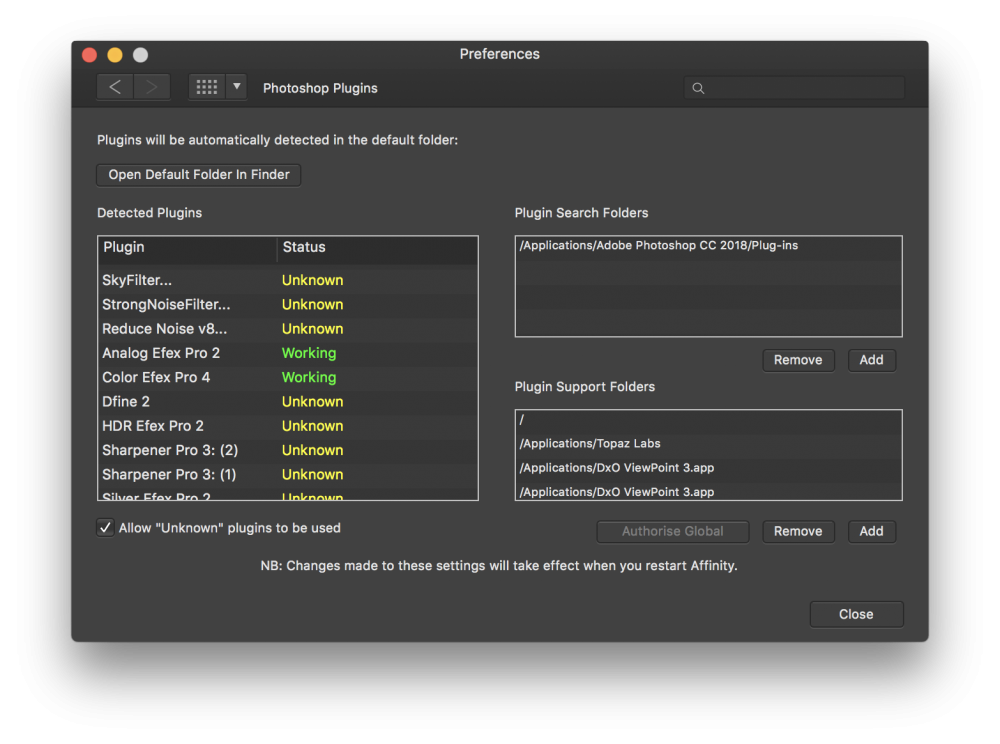
Task: Click the Unknown status of Dfine 2
Action: (x=312, y=402)
